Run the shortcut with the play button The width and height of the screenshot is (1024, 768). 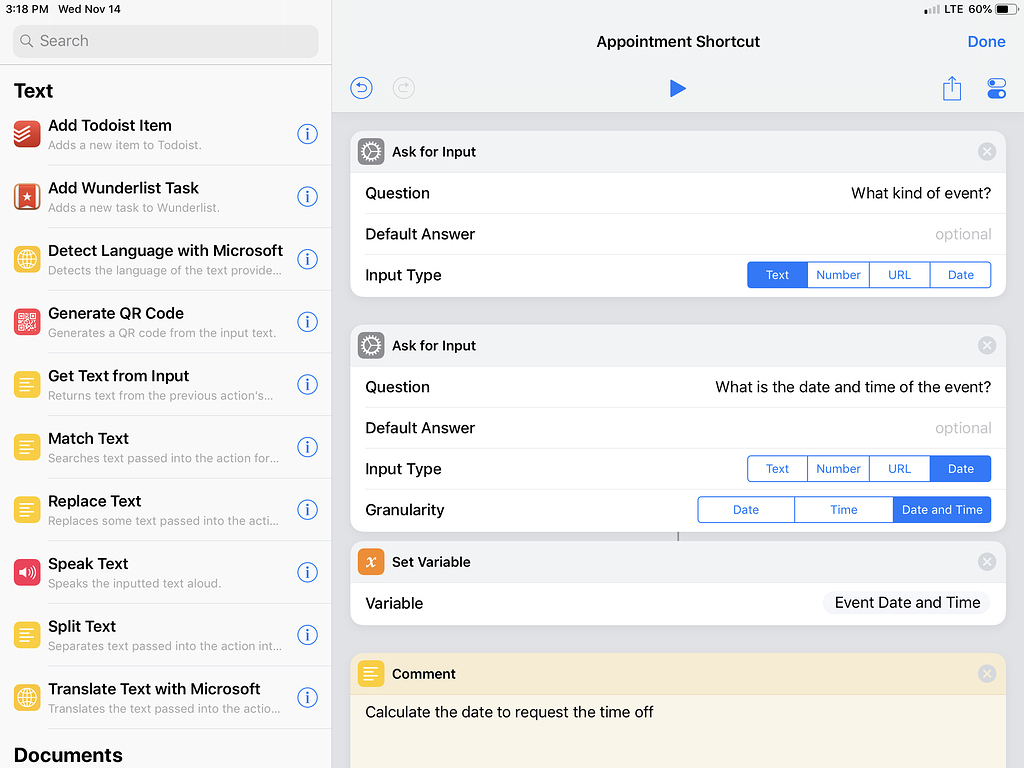(x=678, y=89)
